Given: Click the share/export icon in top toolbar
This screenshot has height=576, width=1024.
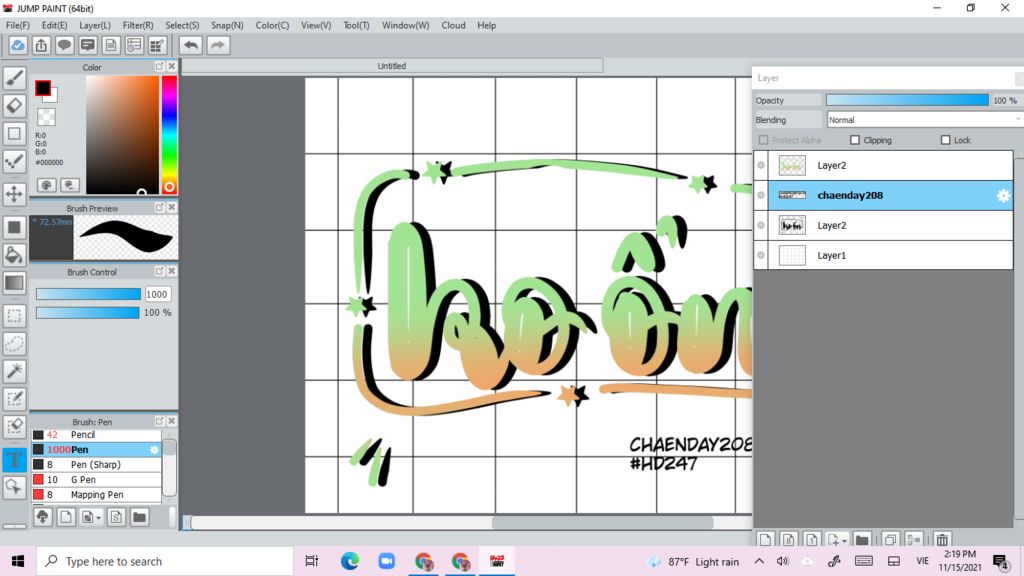Looking at the screenshot, I should (41, 45).
